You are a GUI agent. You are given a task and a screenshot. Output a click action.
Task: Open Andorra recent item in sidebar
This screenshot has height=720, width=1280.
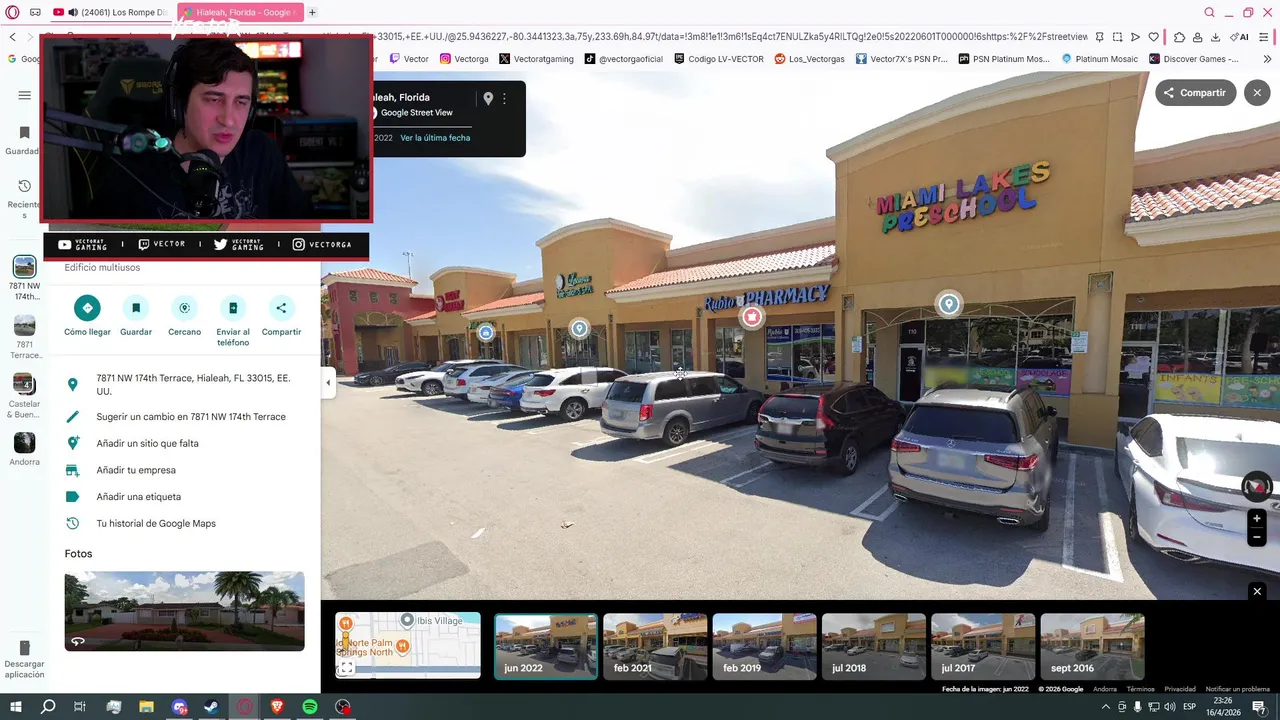point(24,449)
